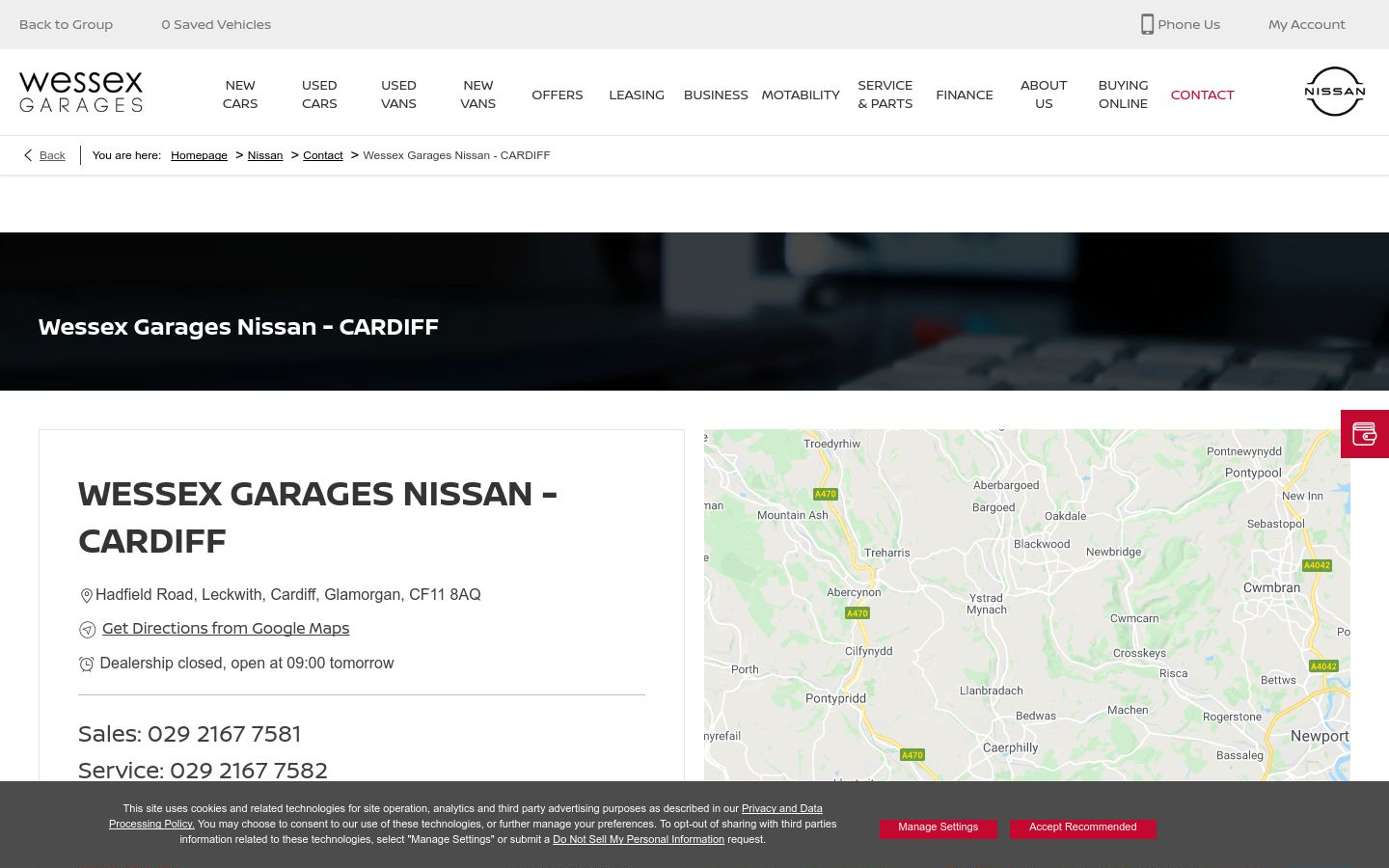
Task: Open the Finance menu item
Action: point(965,95)
